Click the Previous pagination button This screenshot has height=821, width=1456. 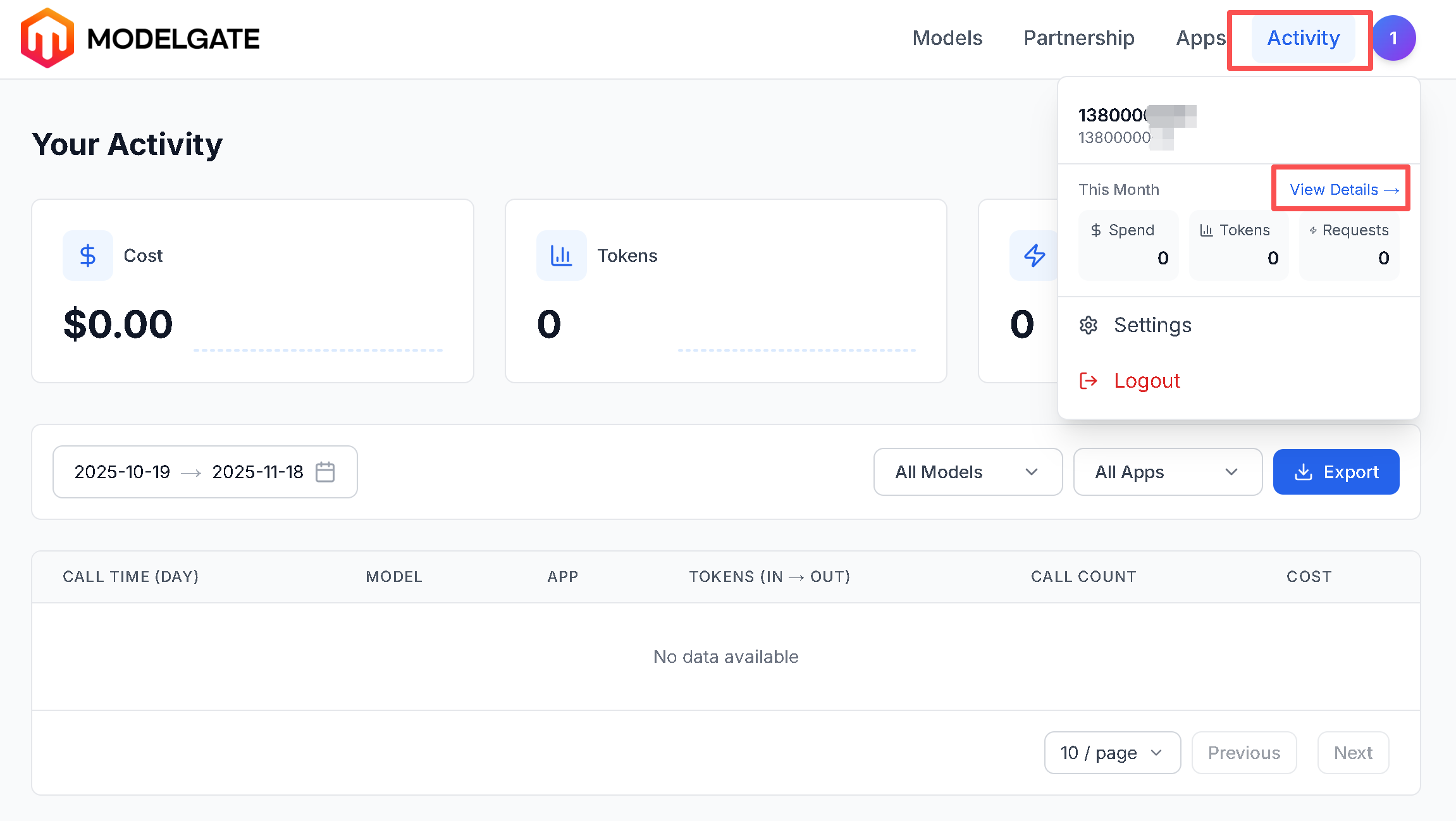1243,753
